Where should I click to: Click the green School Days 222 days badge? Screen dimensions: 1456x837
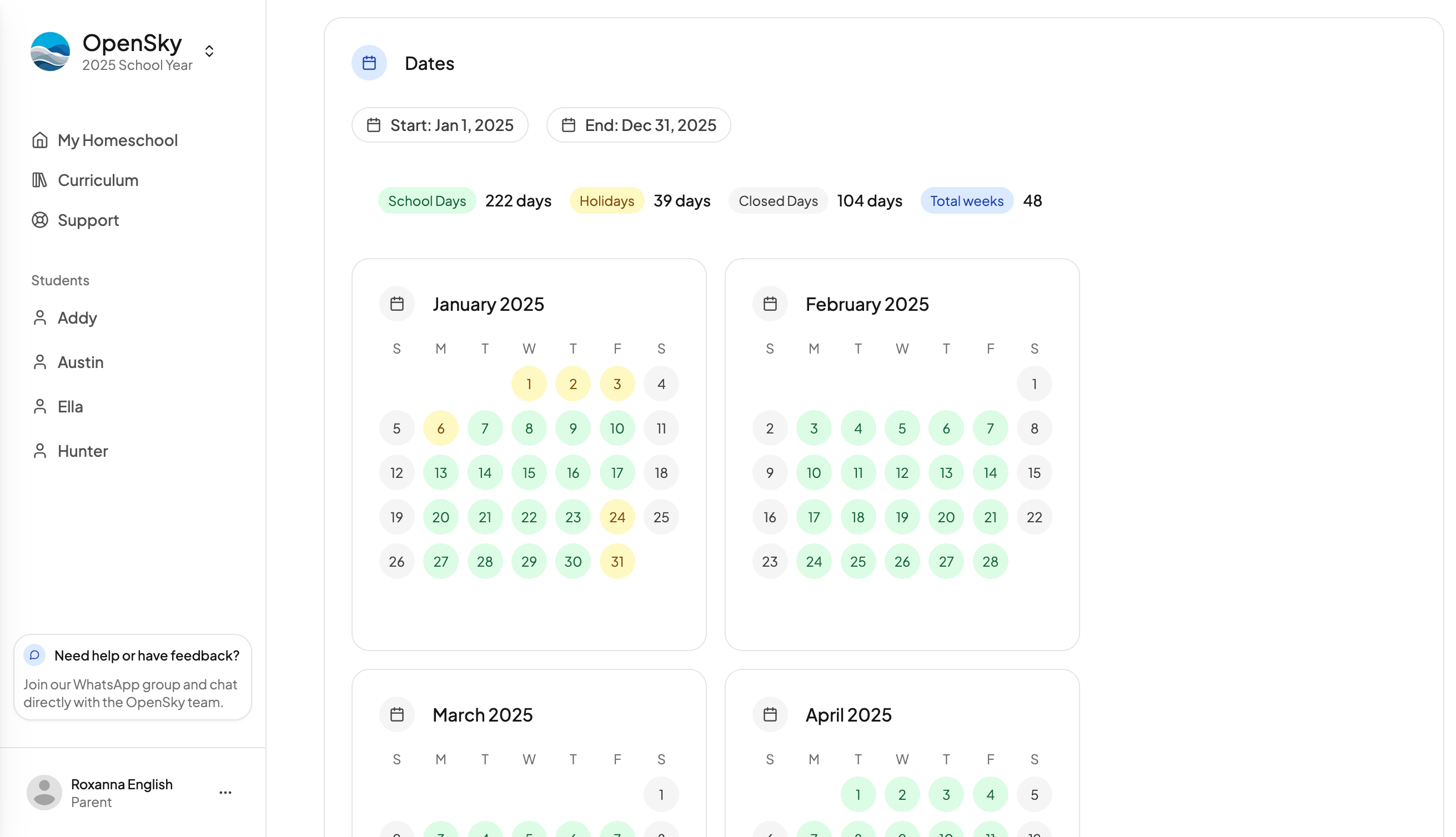coord(426,200)
